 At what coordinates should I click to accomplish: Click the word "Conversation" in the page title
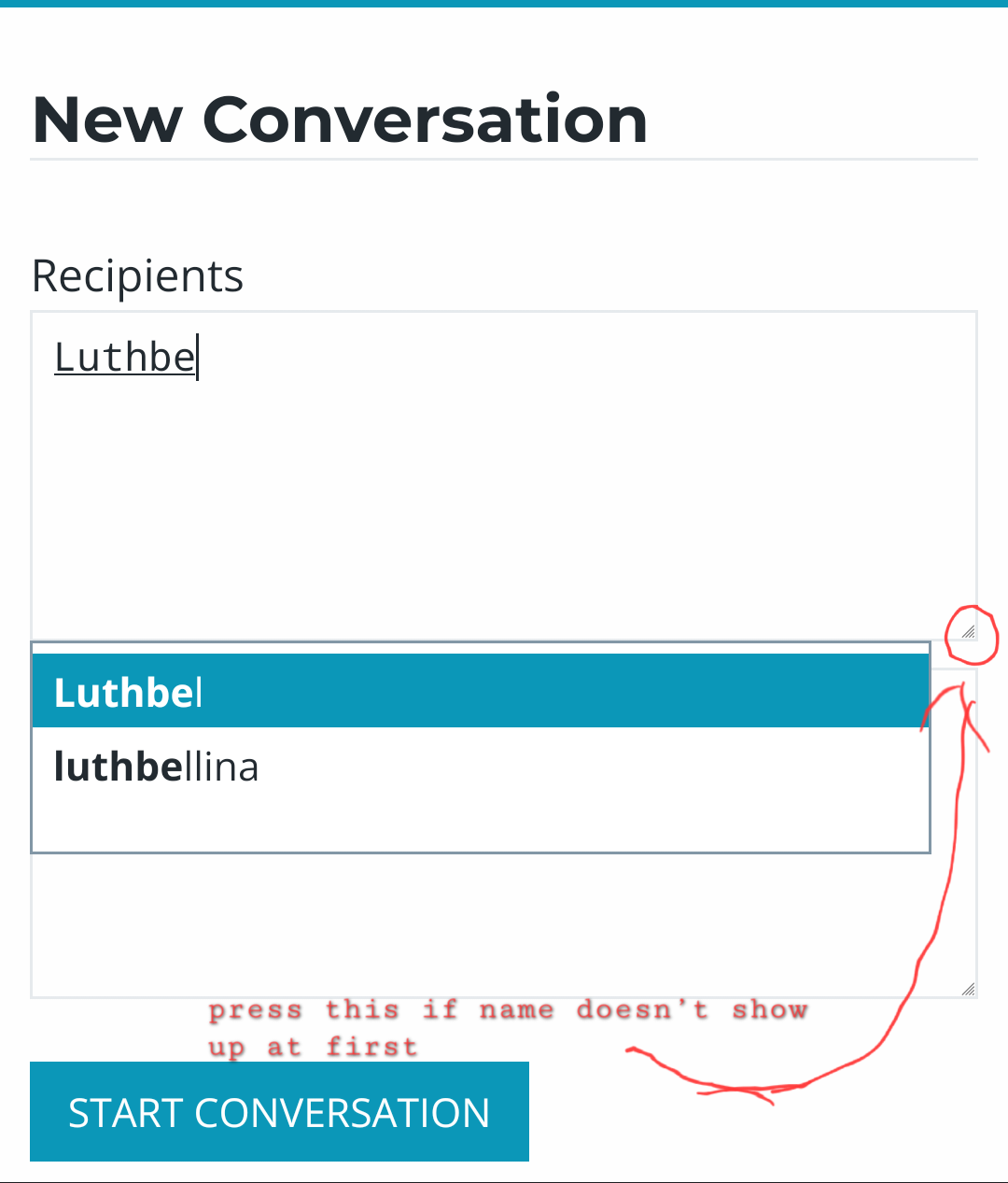click(425, 120)
